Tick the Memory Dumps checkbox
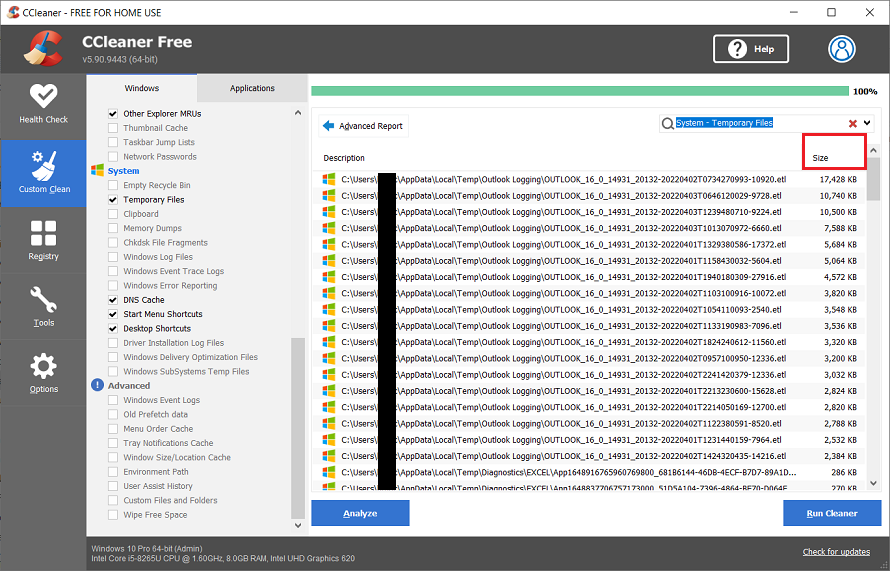Screen dimensions: 890x571 [113, 228]
